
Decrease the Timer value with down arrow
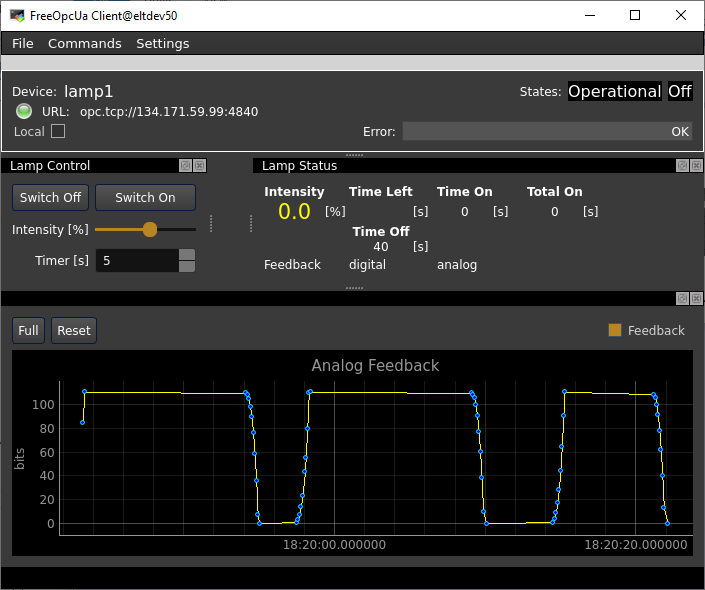(187, 266)
